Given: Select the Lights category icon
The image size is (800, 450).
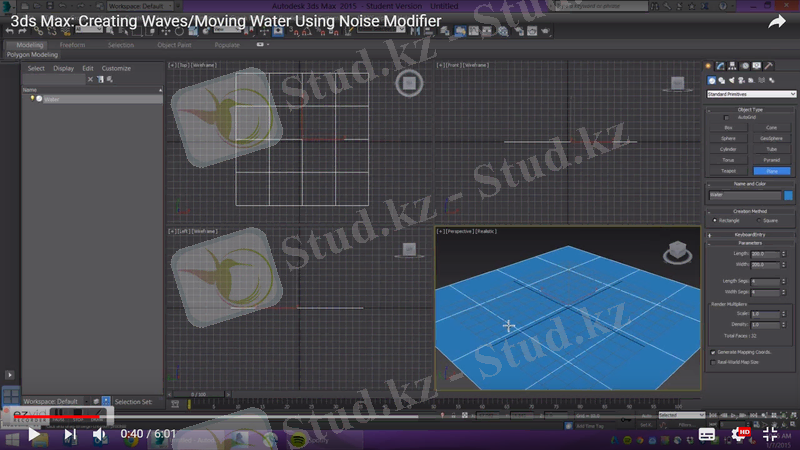Looking at the screenshot, I should (732, 81).
